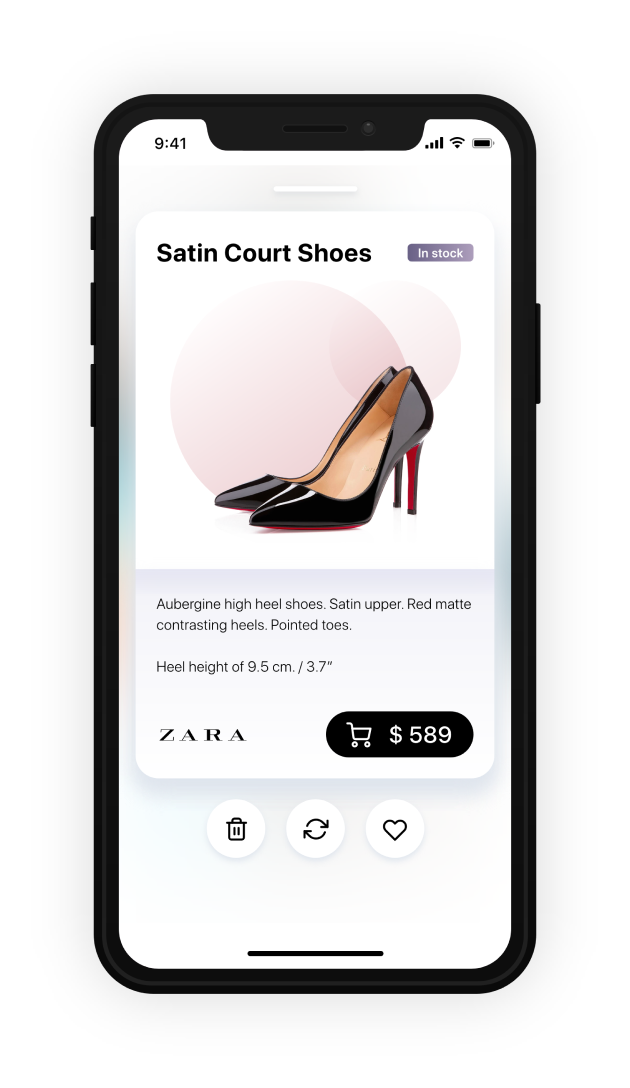Click the ZARA brand logo
The height and width of the screenshot is (1088, 630).
pos(203,735)
